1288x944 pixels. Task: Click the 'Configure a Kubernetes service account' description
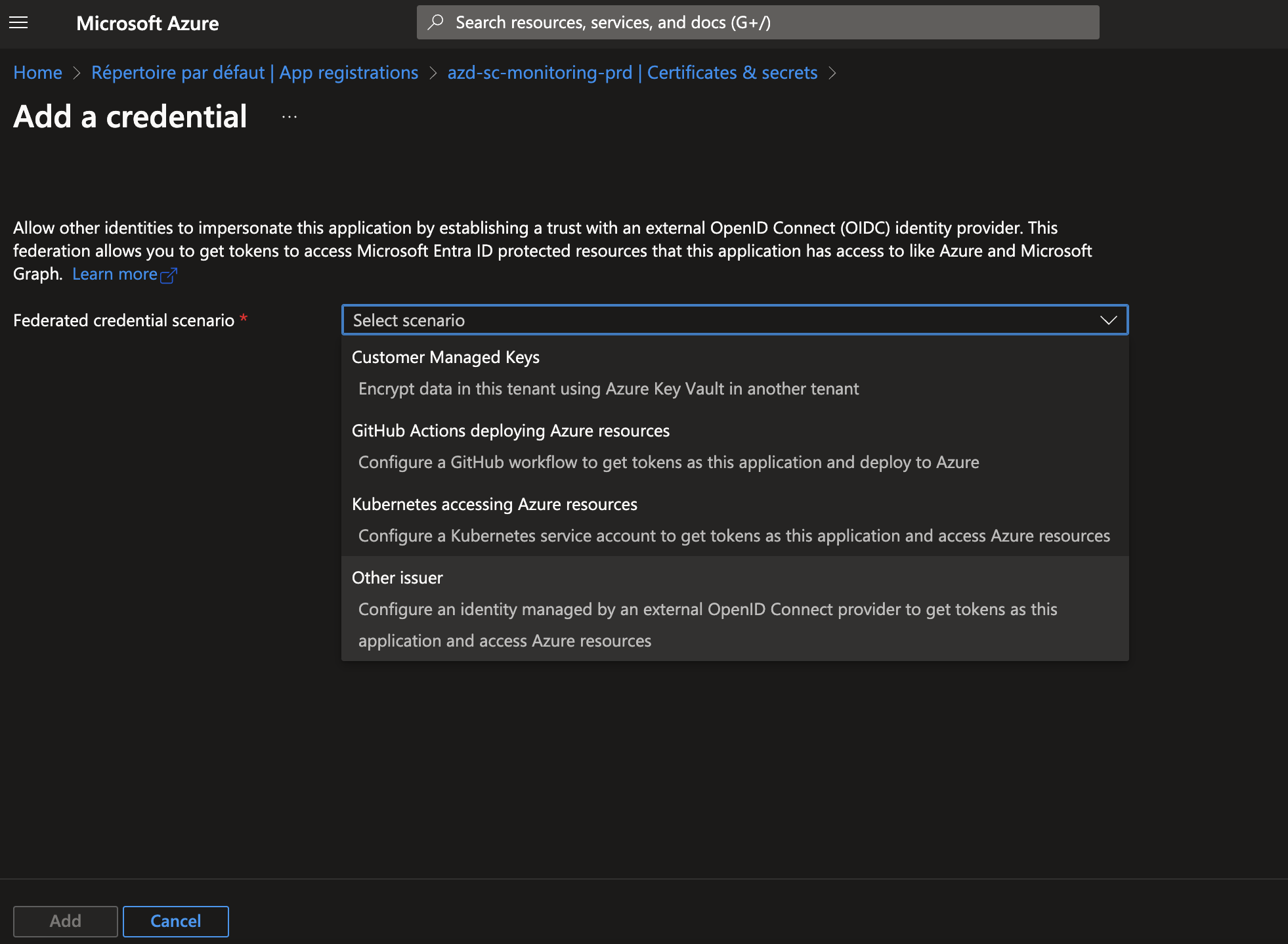click(x=734, y=536)
